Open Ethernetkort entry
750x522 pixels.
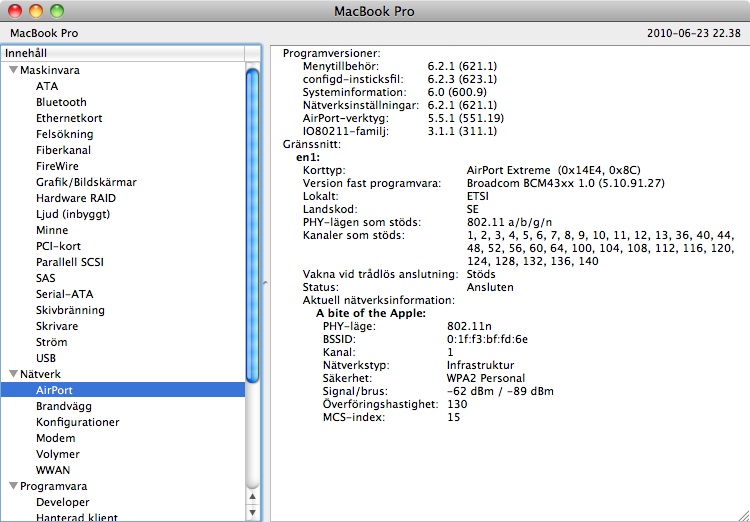(x=69, y=118)
